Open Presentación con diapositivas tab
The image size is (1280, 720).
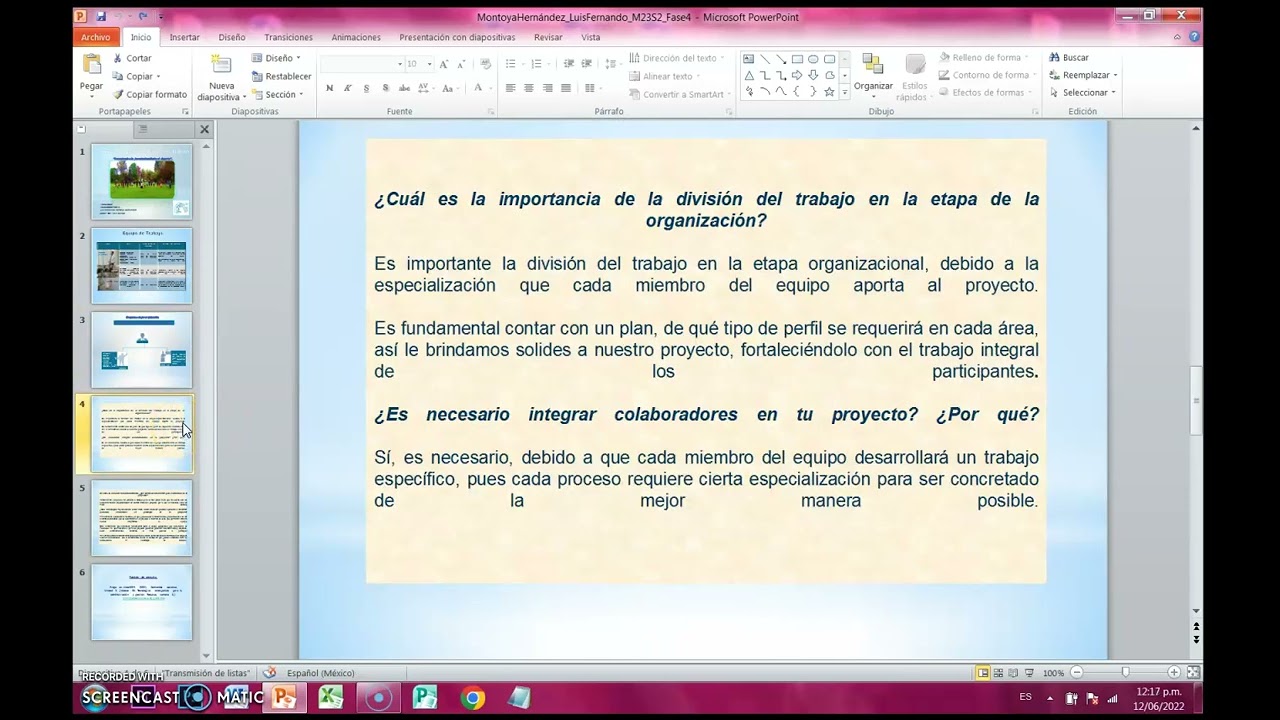pyautogui.click(x=457, y=37)
